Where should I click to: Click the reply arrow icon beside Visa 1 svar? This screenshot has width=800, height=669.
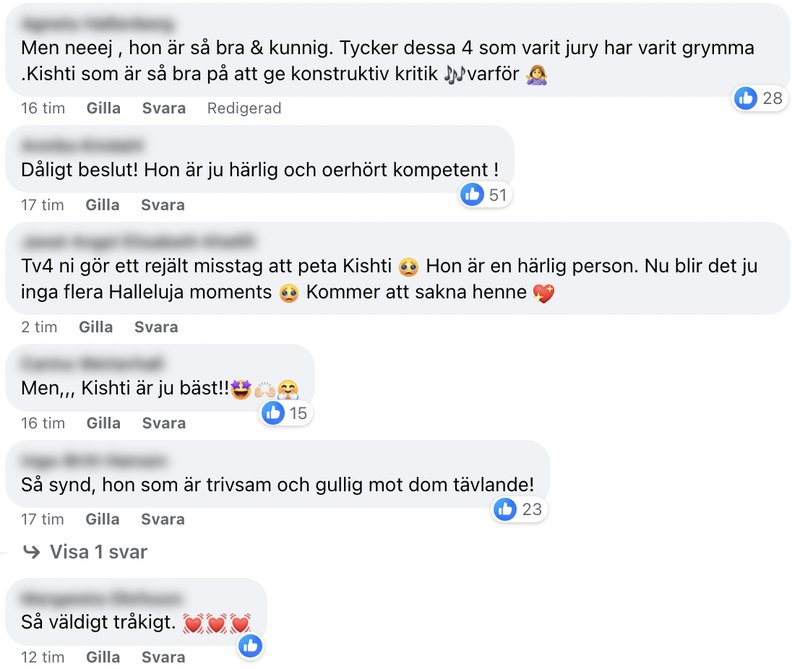(x=32, y=552)
